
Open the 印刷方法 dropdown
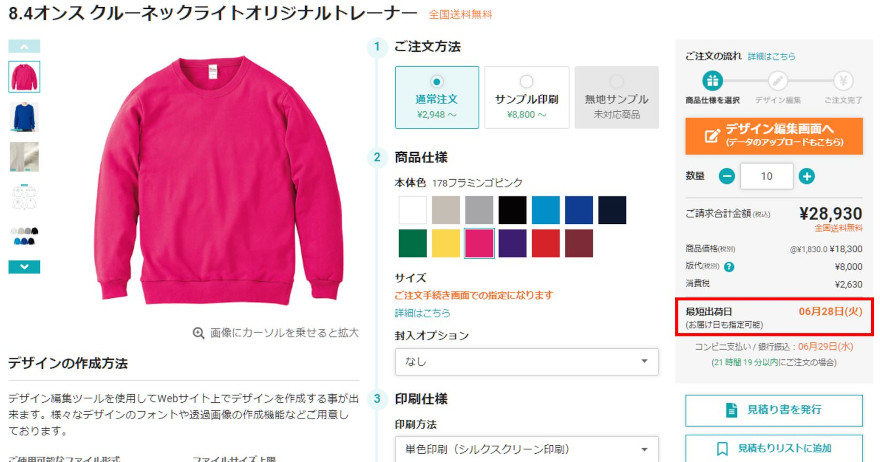point(526,449)
